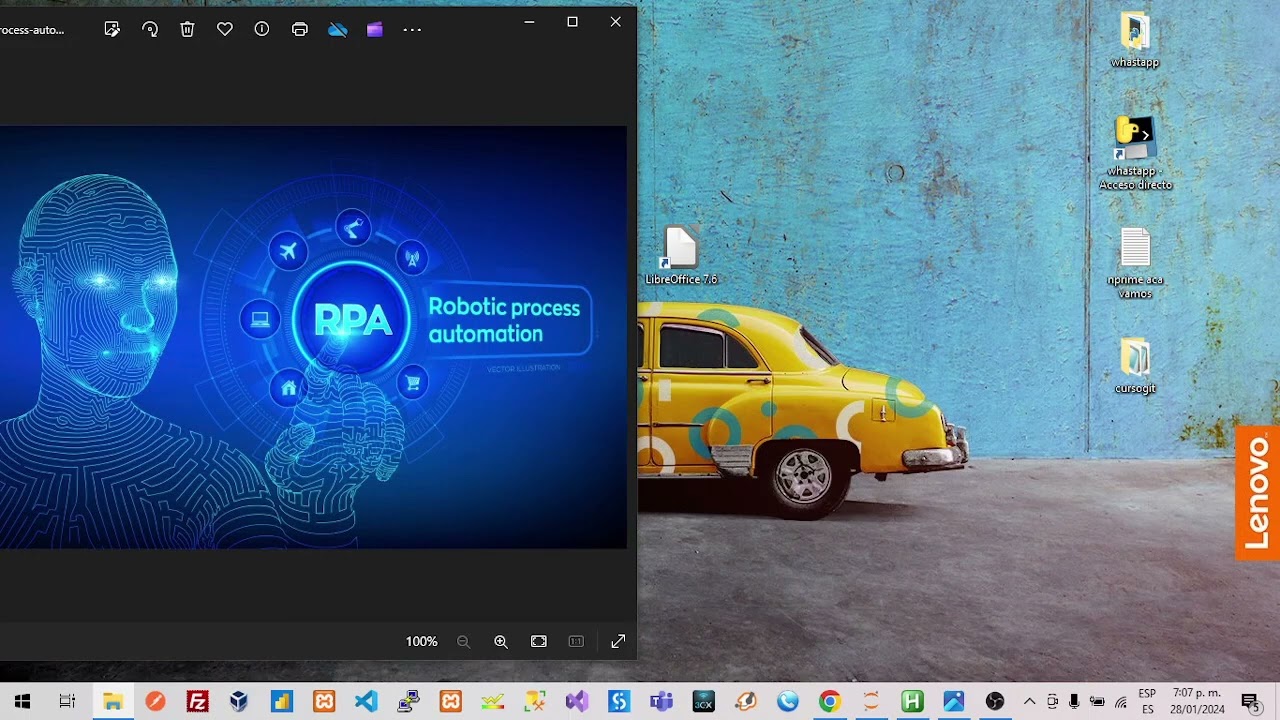This screenshot has height=720, width=1280.
Task: Open Clipchamp video editor icon
Action: [375, 30]
